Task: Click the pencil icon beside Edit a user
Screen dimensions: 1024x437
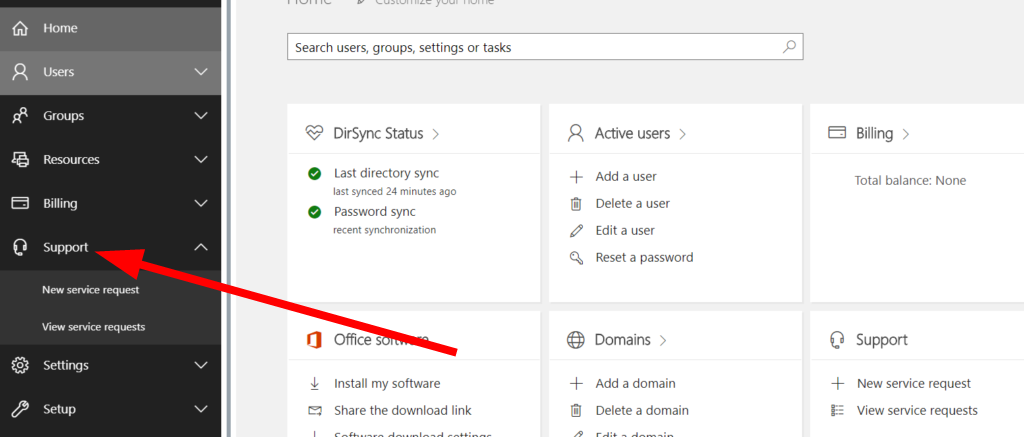Action: click(576, 231)
